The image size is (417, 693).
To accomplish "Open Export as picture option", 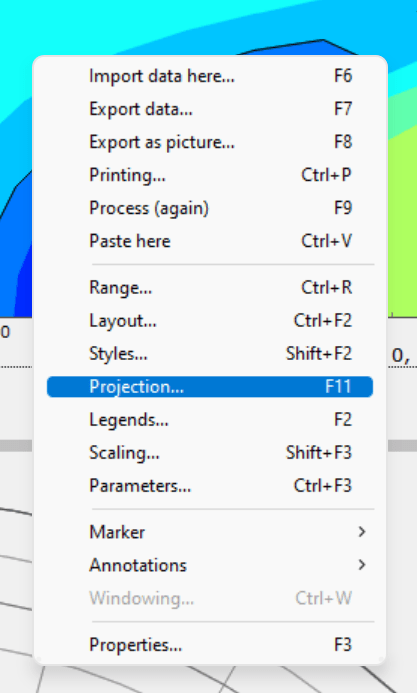I will click(210, 142).
